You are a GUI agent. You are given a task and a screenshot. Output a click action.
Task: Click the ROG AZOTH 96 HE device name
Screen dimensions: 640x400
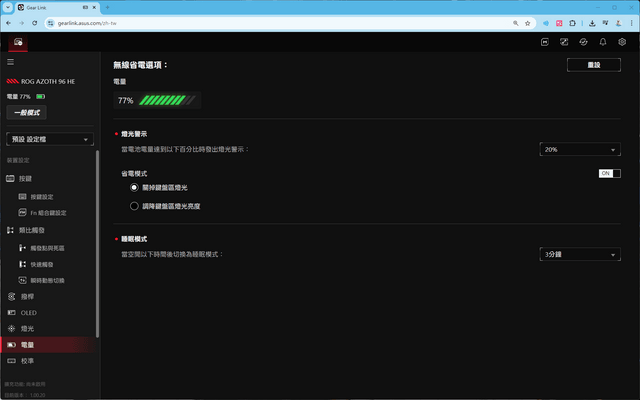point(48,81)
